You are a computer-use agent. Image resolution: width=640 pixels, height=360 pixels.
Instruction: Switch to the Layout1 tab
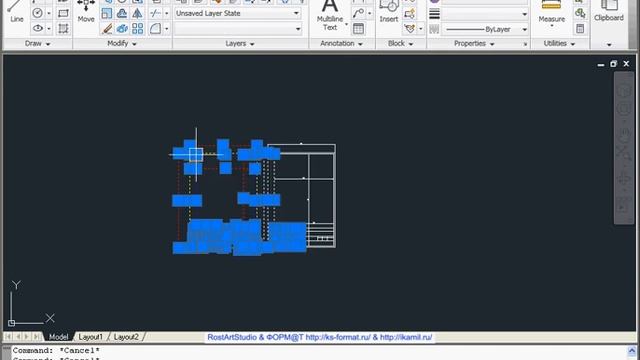(x=91, y=337)
